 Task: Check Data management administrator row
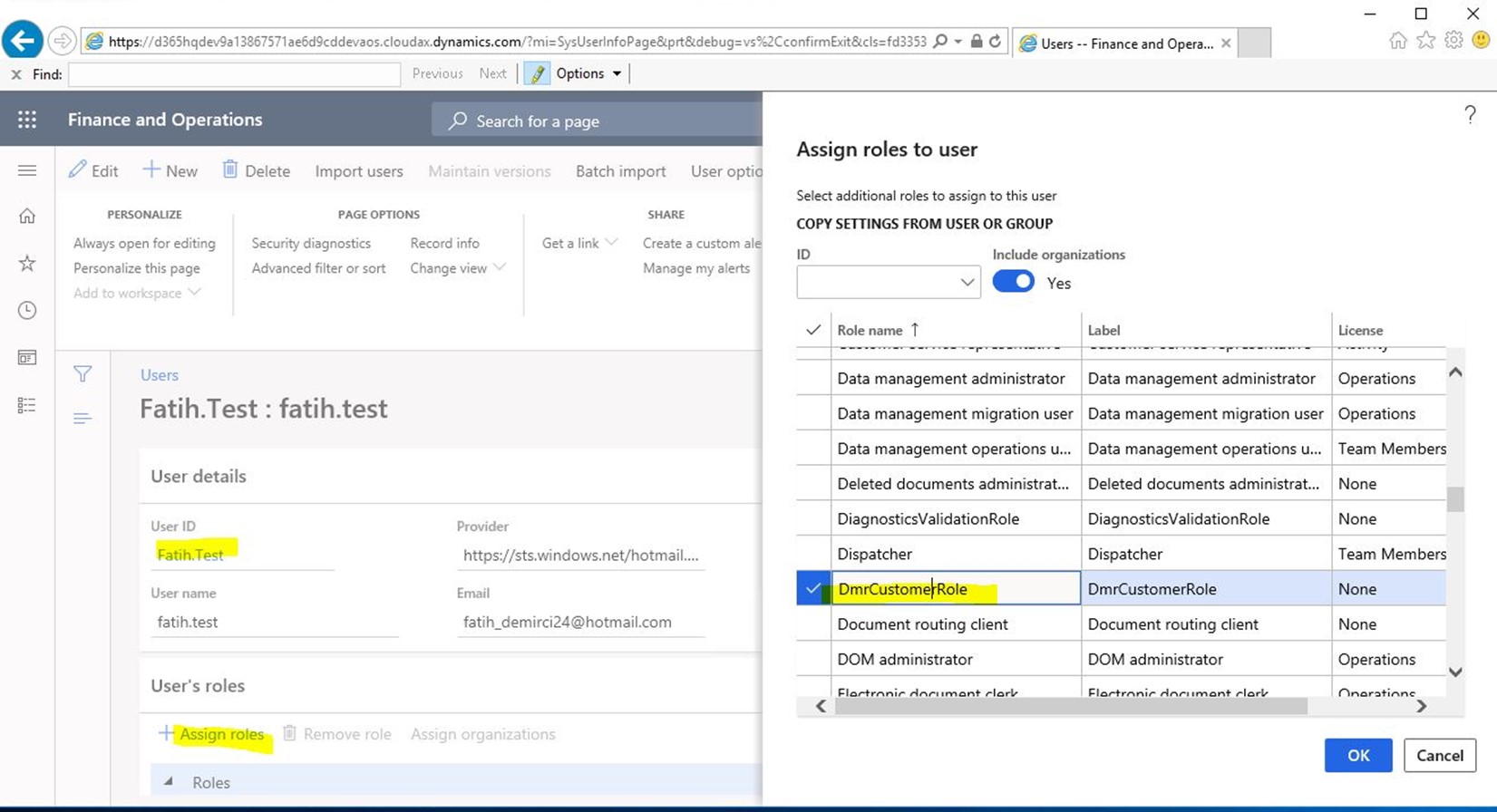tap(813, 378)
